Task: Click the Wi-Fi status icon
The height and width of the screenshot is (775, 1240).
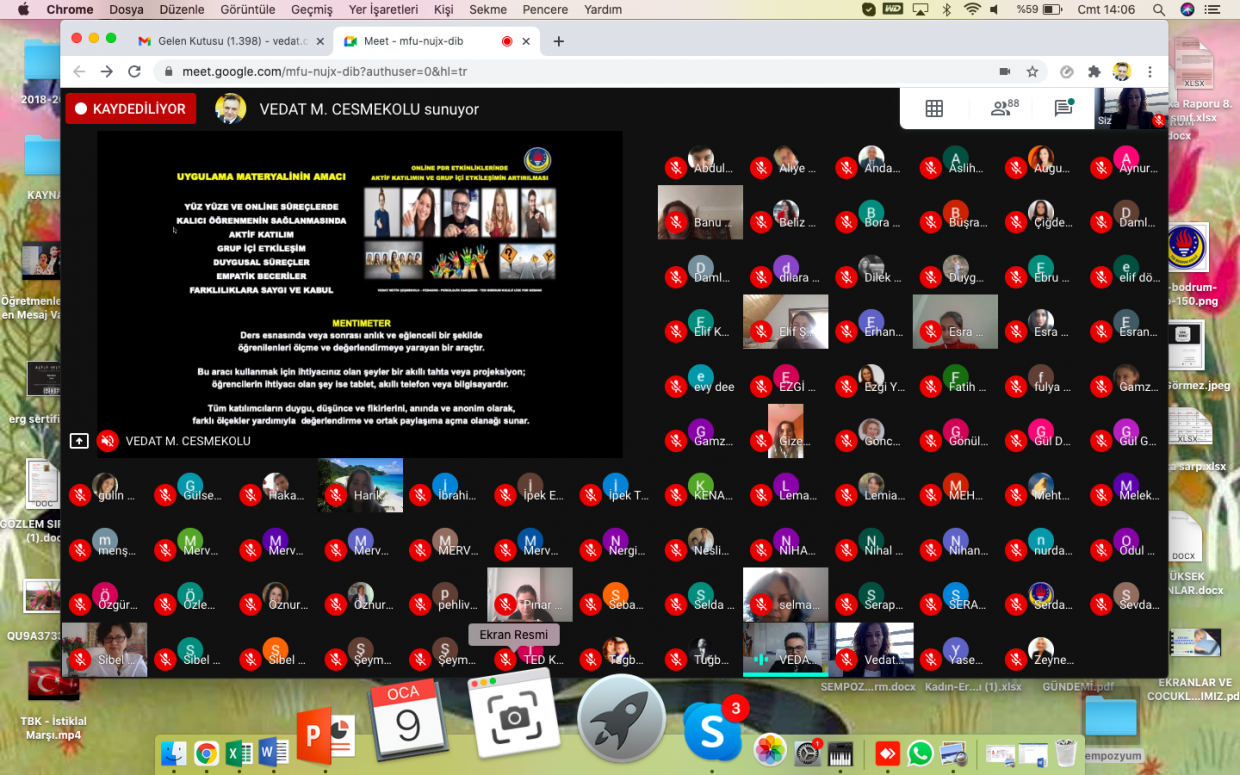Action: [972, 9]
